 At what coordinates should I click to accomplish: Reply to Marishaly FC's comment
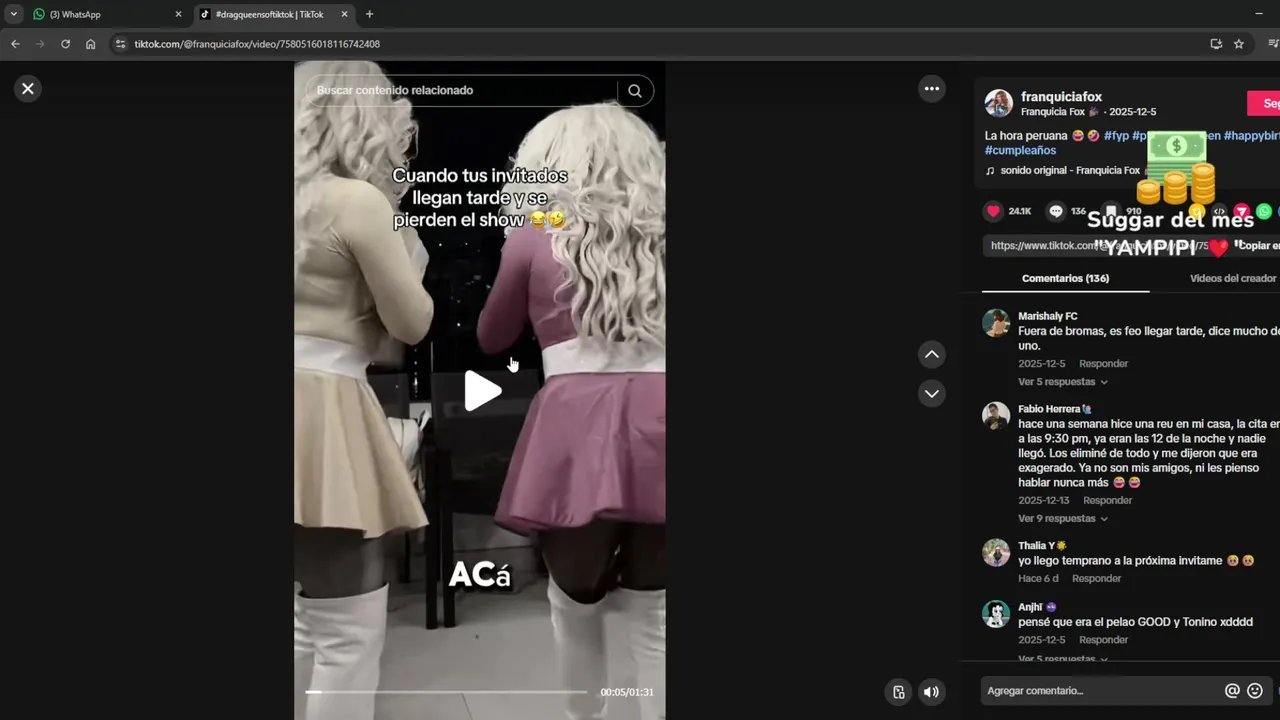[x=1103, y=363]
